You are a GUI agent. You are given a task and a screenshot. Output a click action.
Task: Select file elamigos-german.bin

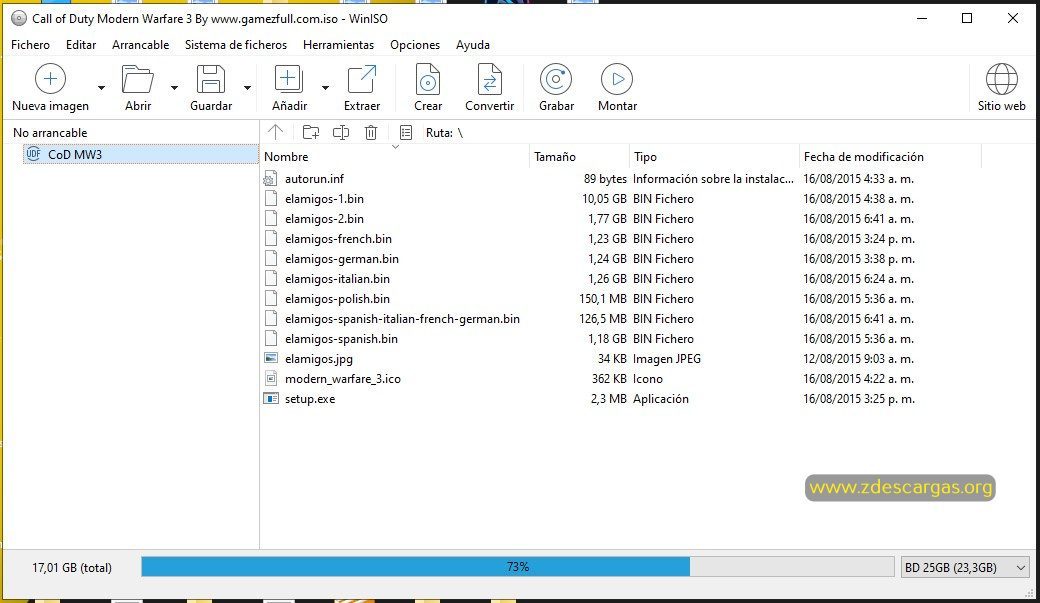342,259
